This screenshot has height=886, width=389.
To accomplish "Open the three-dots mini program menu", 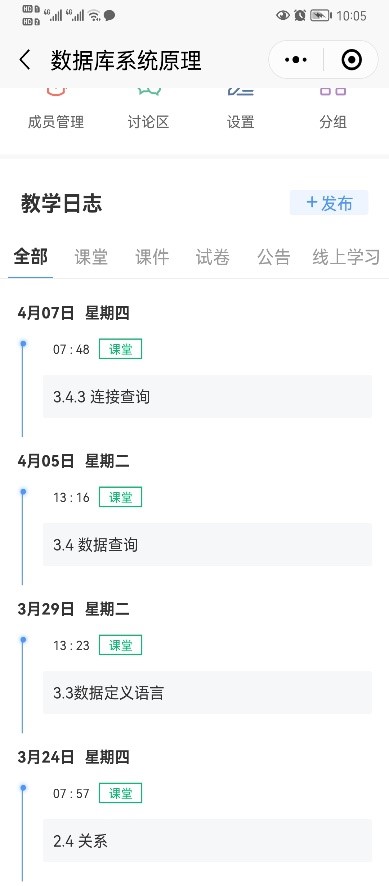I will [296, 60].
